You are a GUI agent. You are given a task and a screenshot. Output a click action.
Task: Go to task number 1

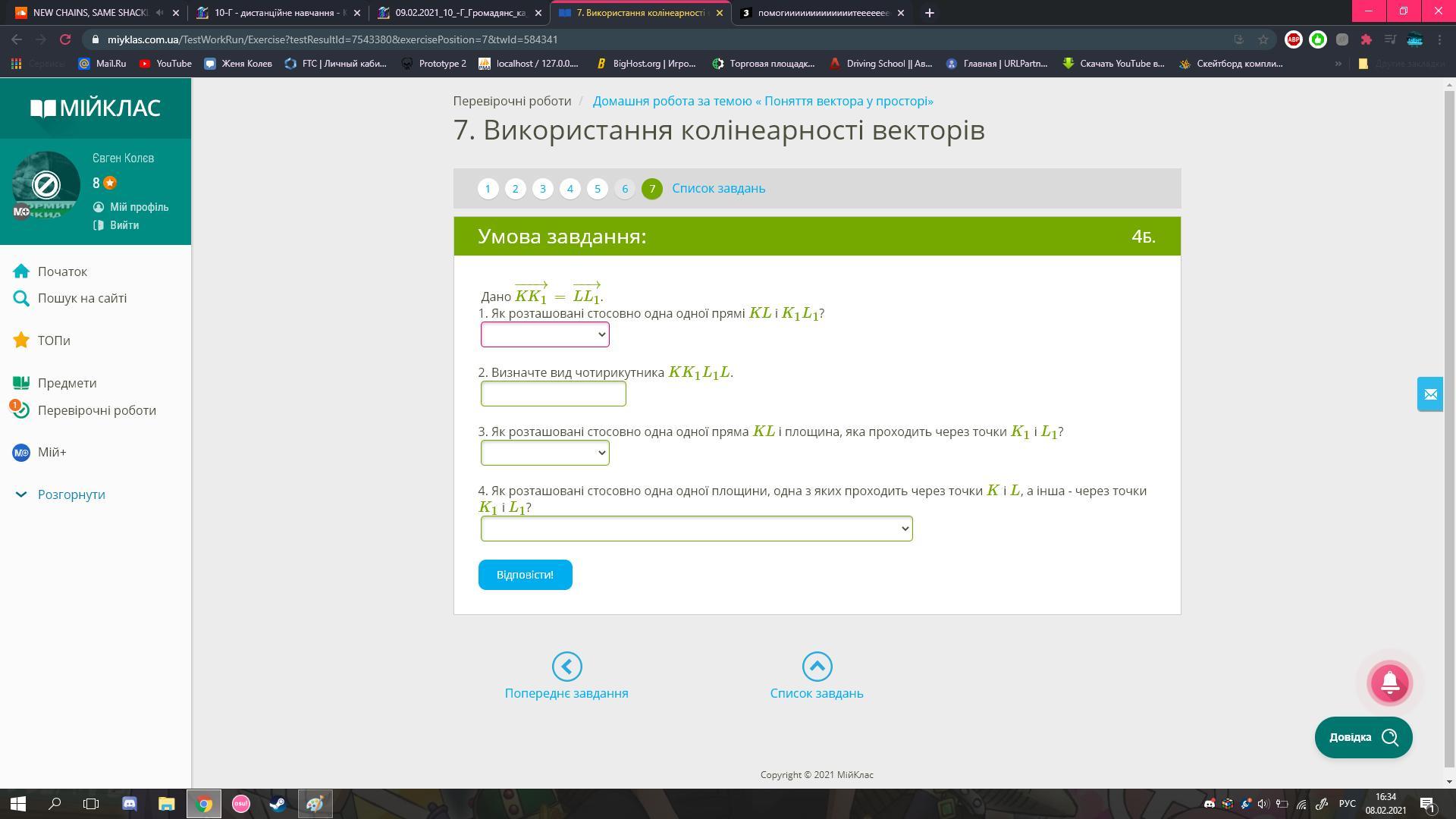point(488,188)
